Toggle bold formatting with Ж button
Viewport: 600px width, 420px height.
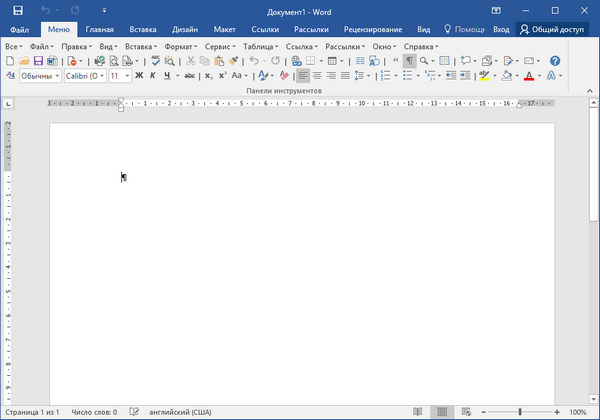(x=139, y=76)
